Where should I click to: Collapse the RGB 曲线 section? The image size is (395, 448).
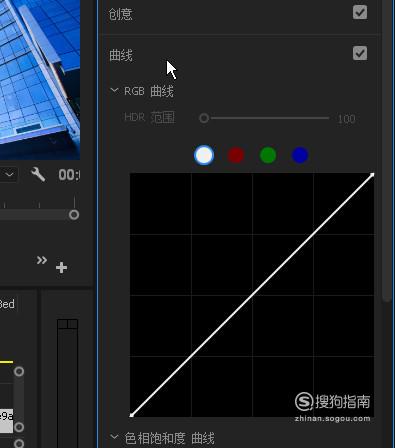point(114,90)
